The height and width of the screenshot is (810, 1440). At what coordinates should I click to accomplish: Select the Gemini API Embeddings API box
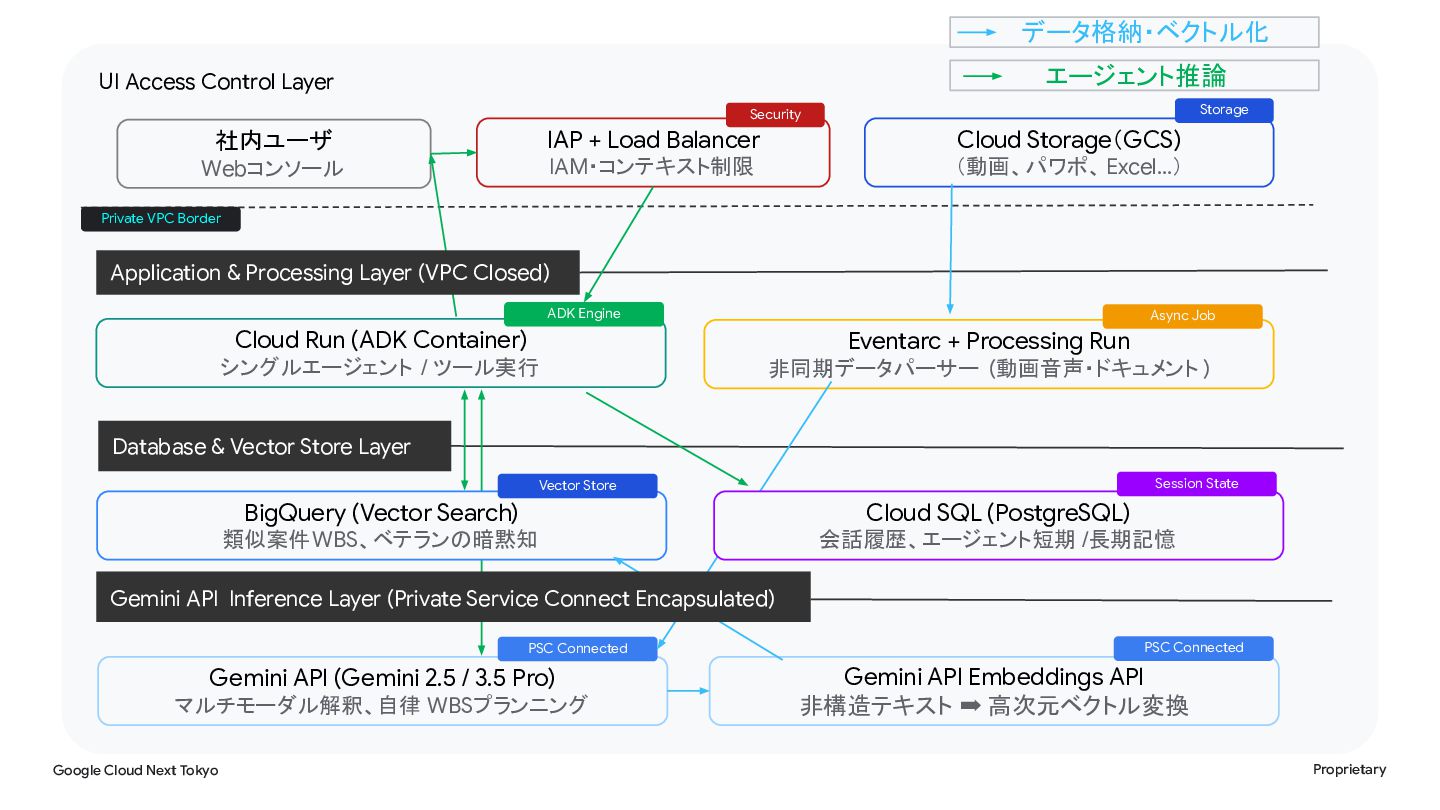click(994, 691)
